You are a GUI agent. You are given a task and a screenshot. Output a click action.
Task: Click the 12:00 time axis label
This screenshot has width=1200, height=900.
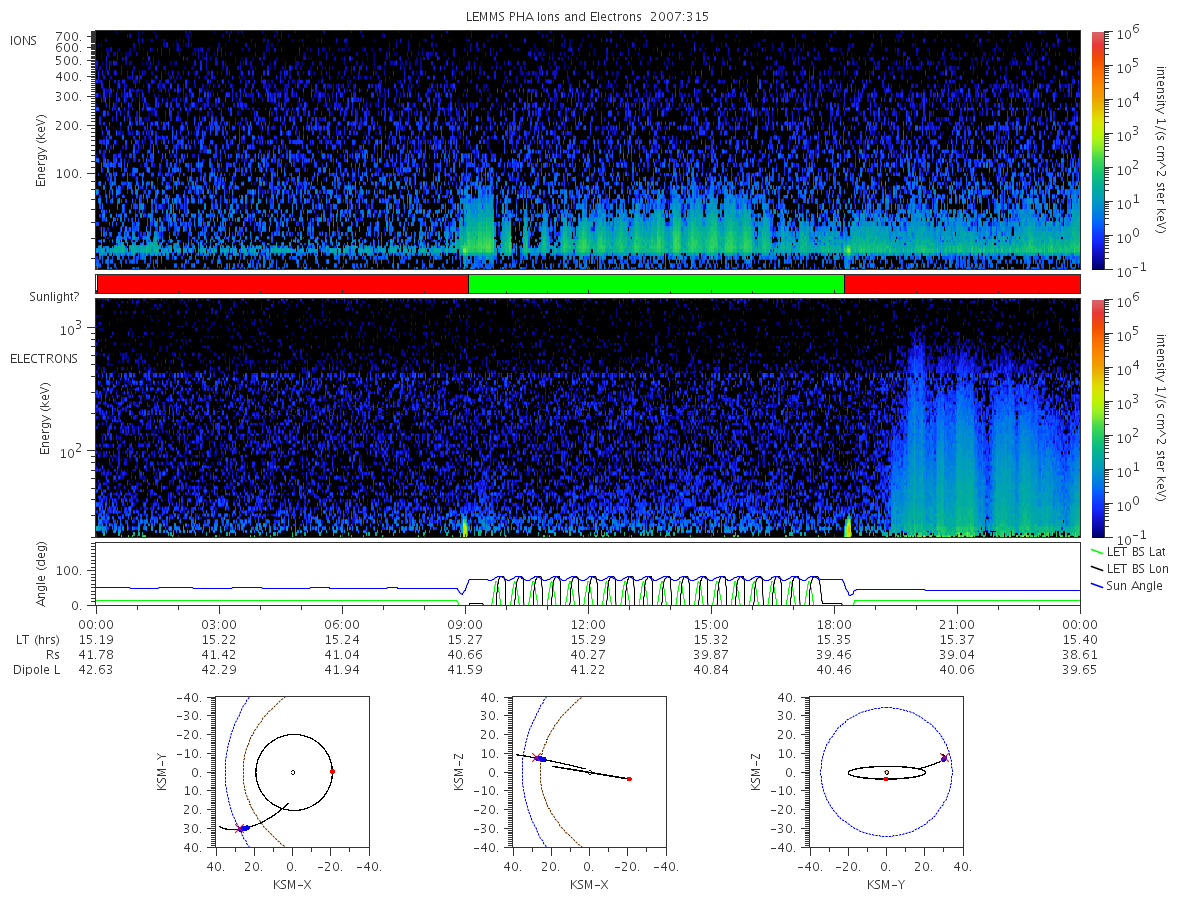(x=588, y=623)
